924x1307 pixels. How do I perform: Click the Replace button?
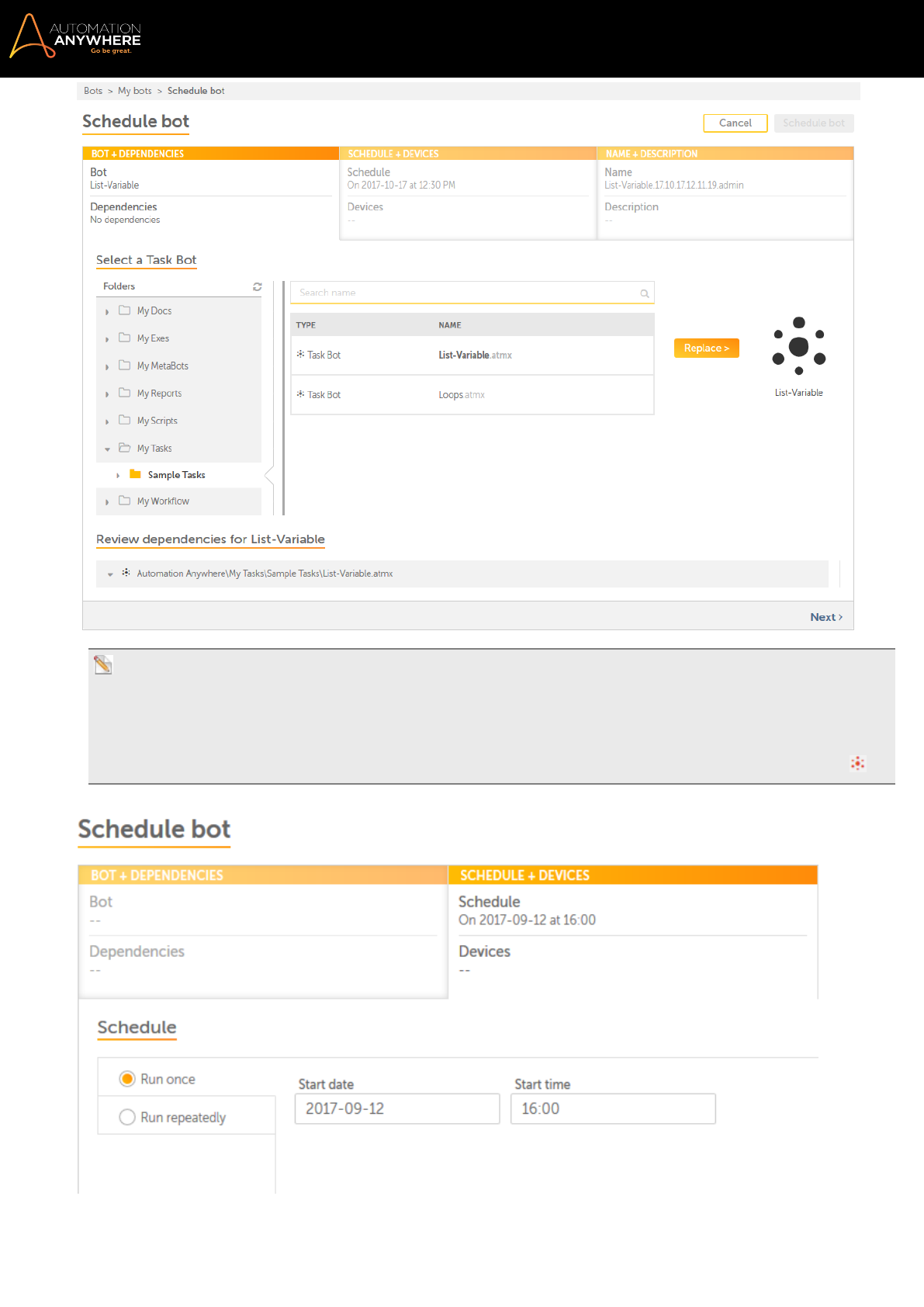point(706,348)
